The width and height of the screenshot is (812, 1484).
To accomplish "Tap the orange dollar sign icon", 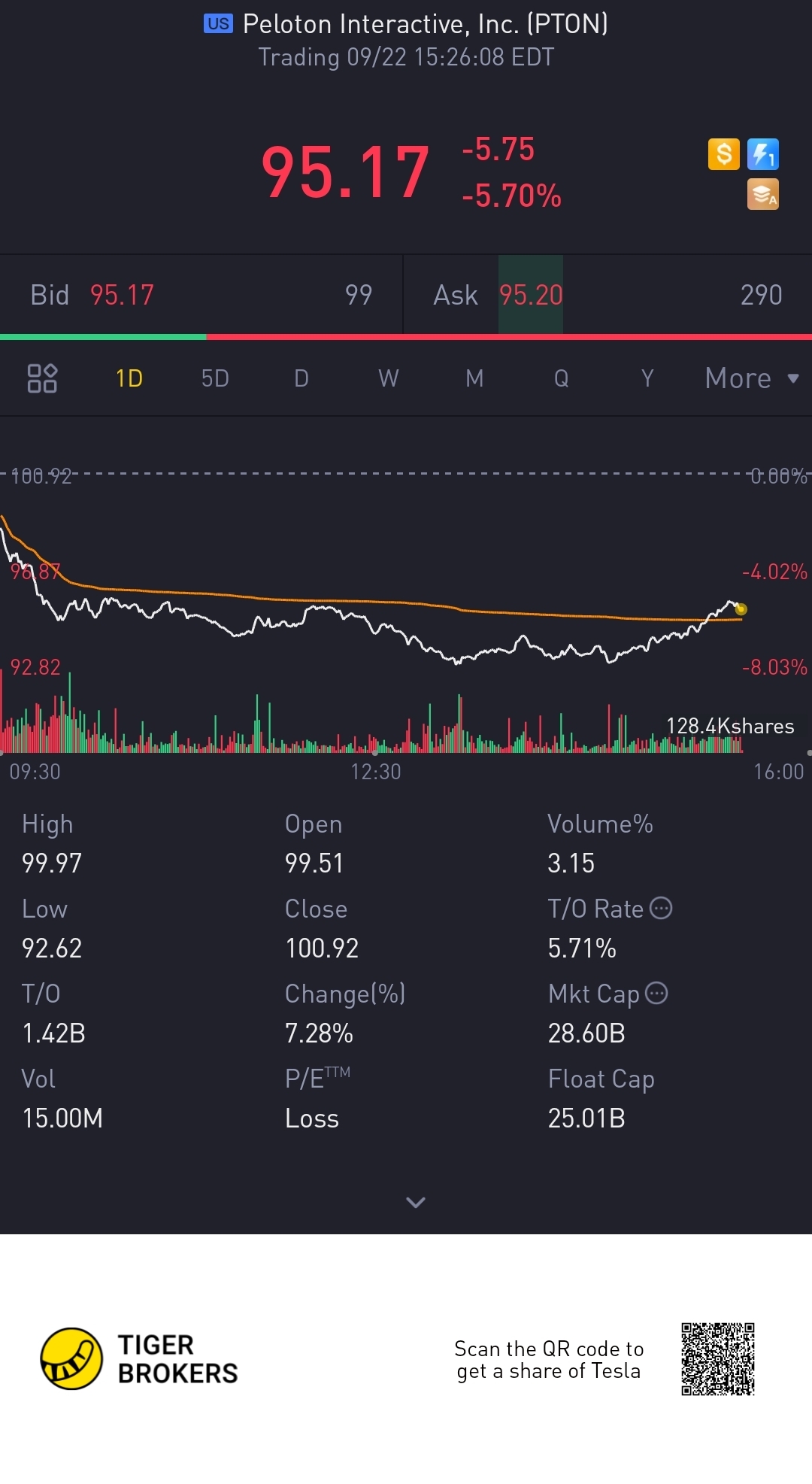I will tap(724, 154).
